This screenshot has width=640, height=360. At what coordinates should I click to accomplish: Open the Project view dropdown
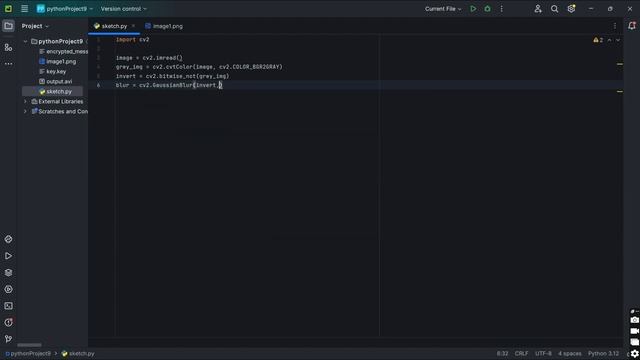35,26
